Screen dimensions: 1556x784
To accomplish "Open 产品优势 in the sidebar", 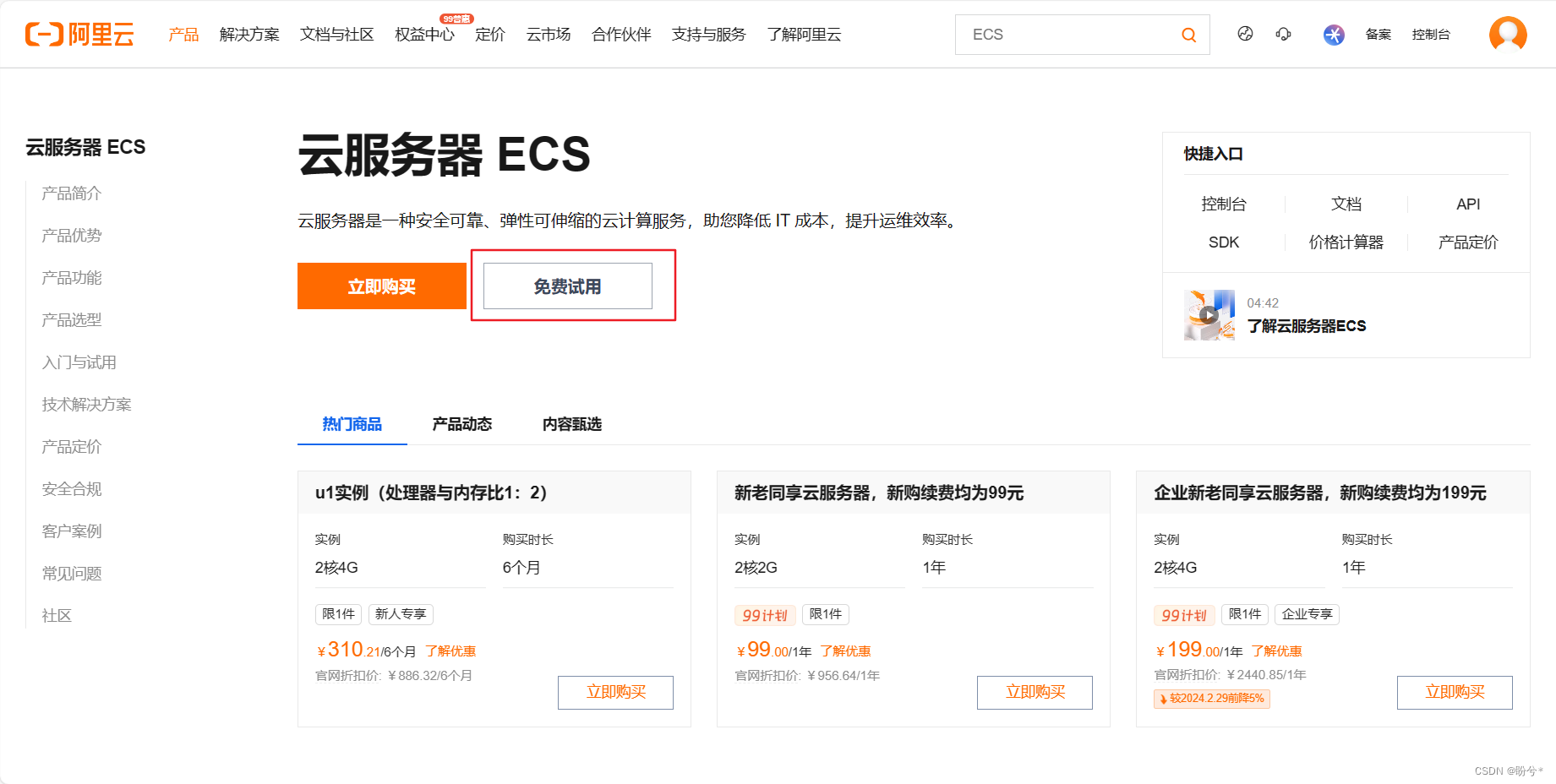I will [x=72, y=236].
